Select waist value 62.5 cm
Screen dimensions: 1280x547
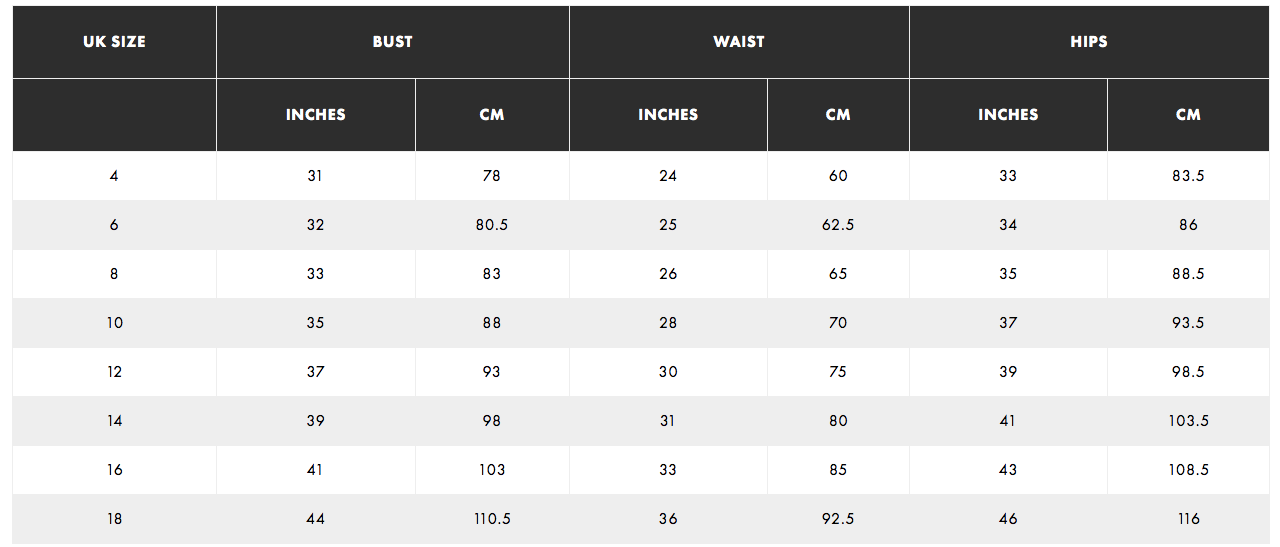[838, 225]
